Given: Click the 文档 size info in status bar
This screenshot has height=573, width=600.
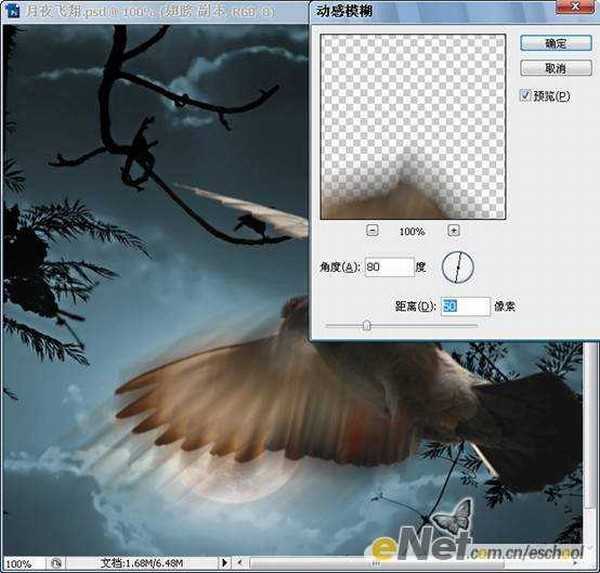Looking at the screenshot, I should point(140,564).
